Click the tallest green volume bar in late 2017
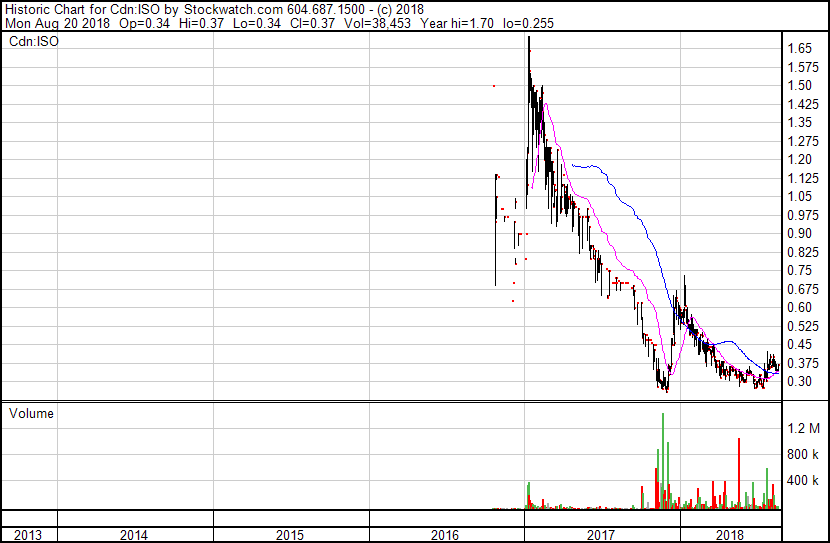Viewport: 830px width, 543px height. (x=663, y=461)
